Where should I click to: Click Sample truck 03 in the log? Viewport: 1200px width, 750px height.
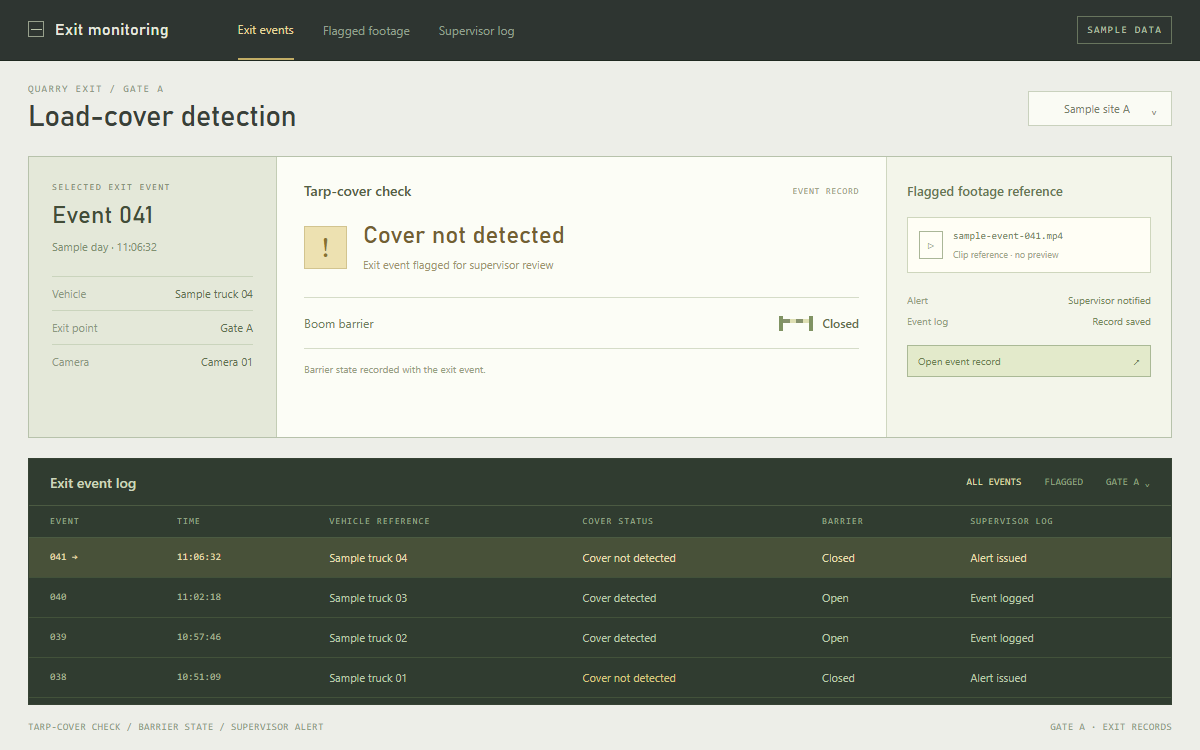[368, 598]
